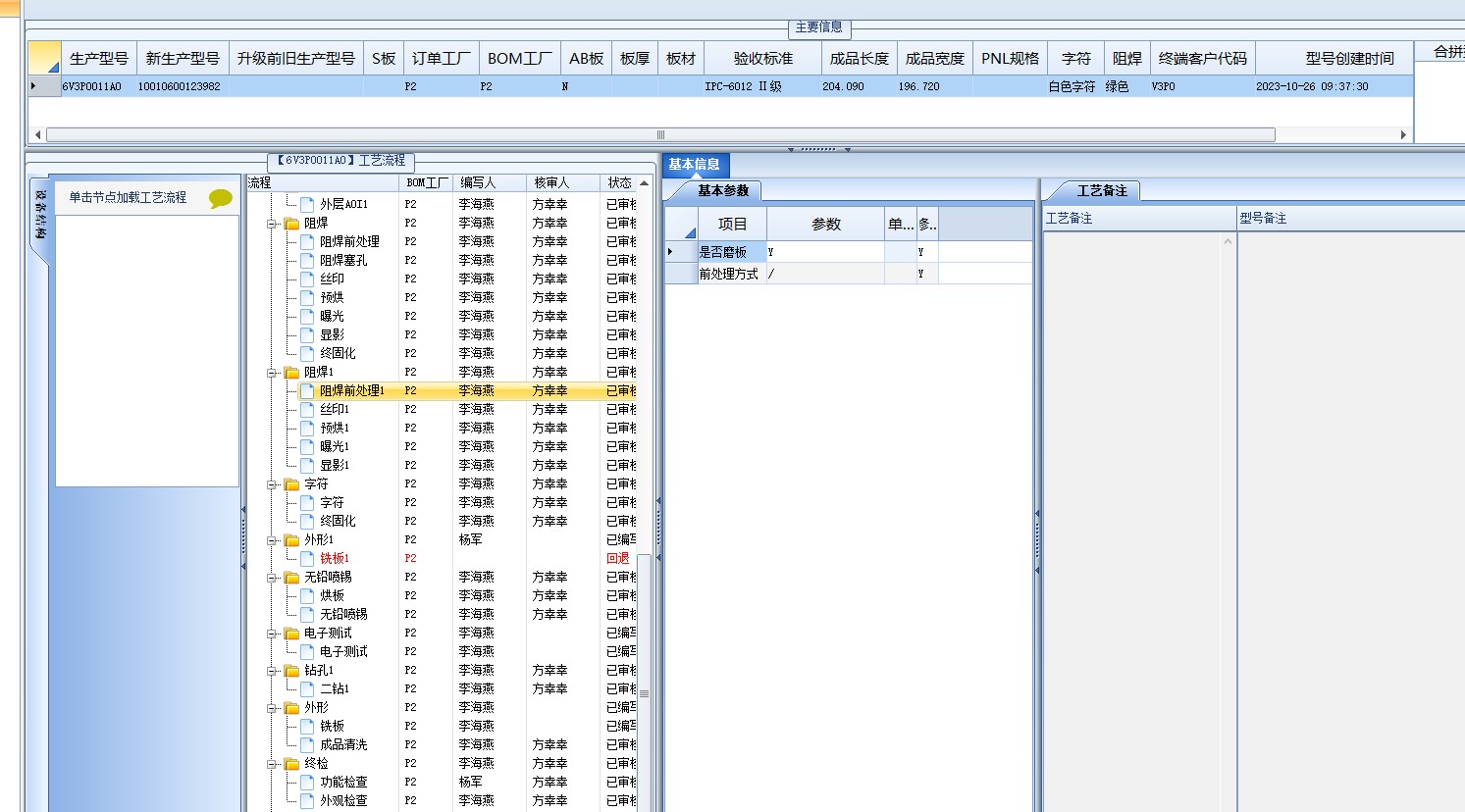Viewport: 1465px width, 812px height.
Task: Collapse the 电子测试 folder node
Action: pos(272,634)
